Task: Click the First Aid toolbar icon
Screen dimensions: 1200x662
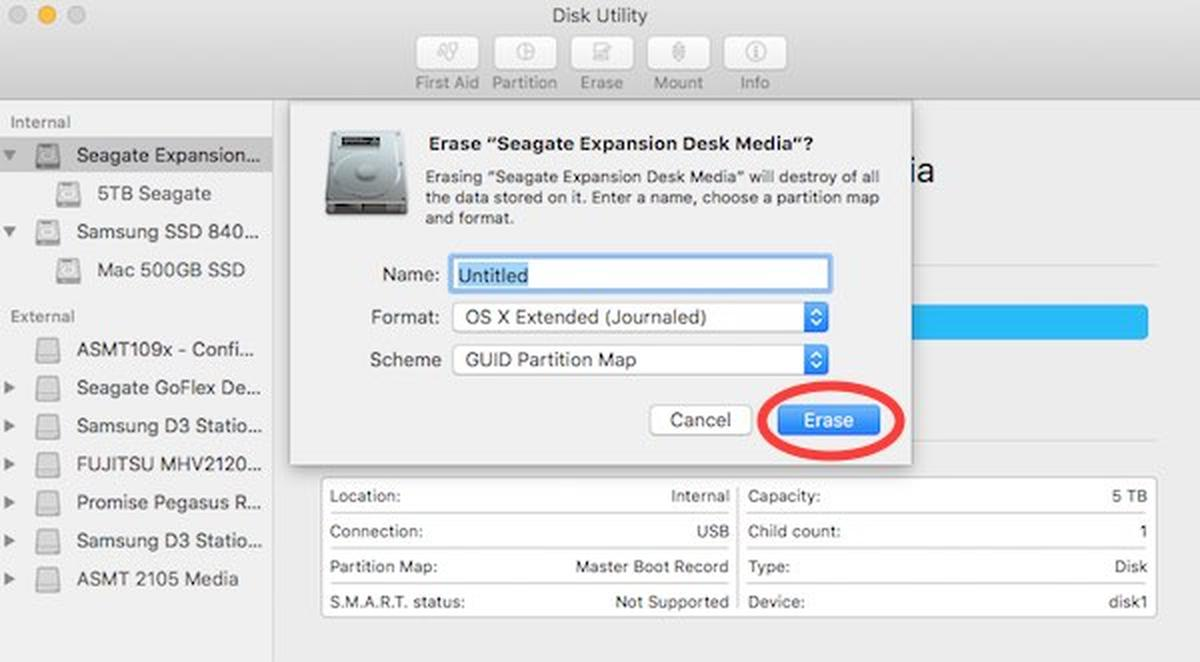Action: [447, 53]
